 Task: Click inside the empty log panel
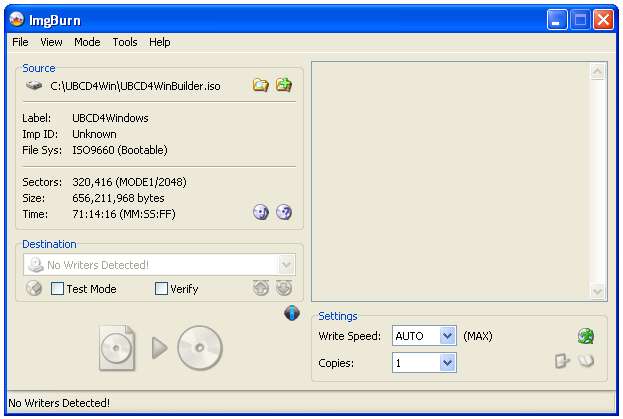(451, 182)
